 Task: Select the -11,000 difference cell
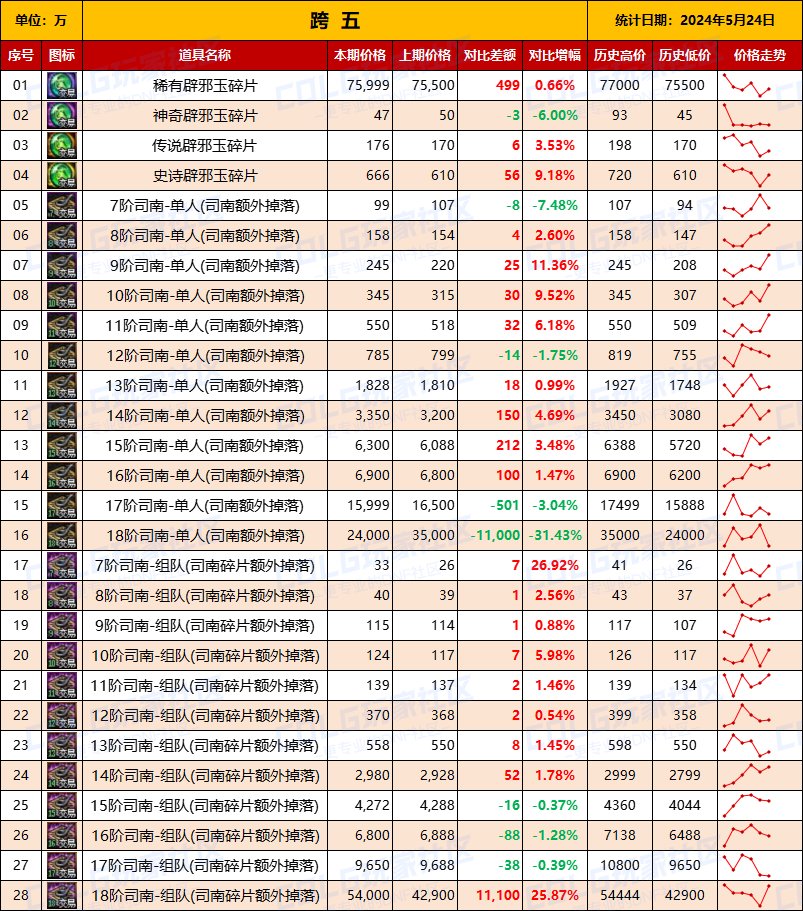click(490, 536)
